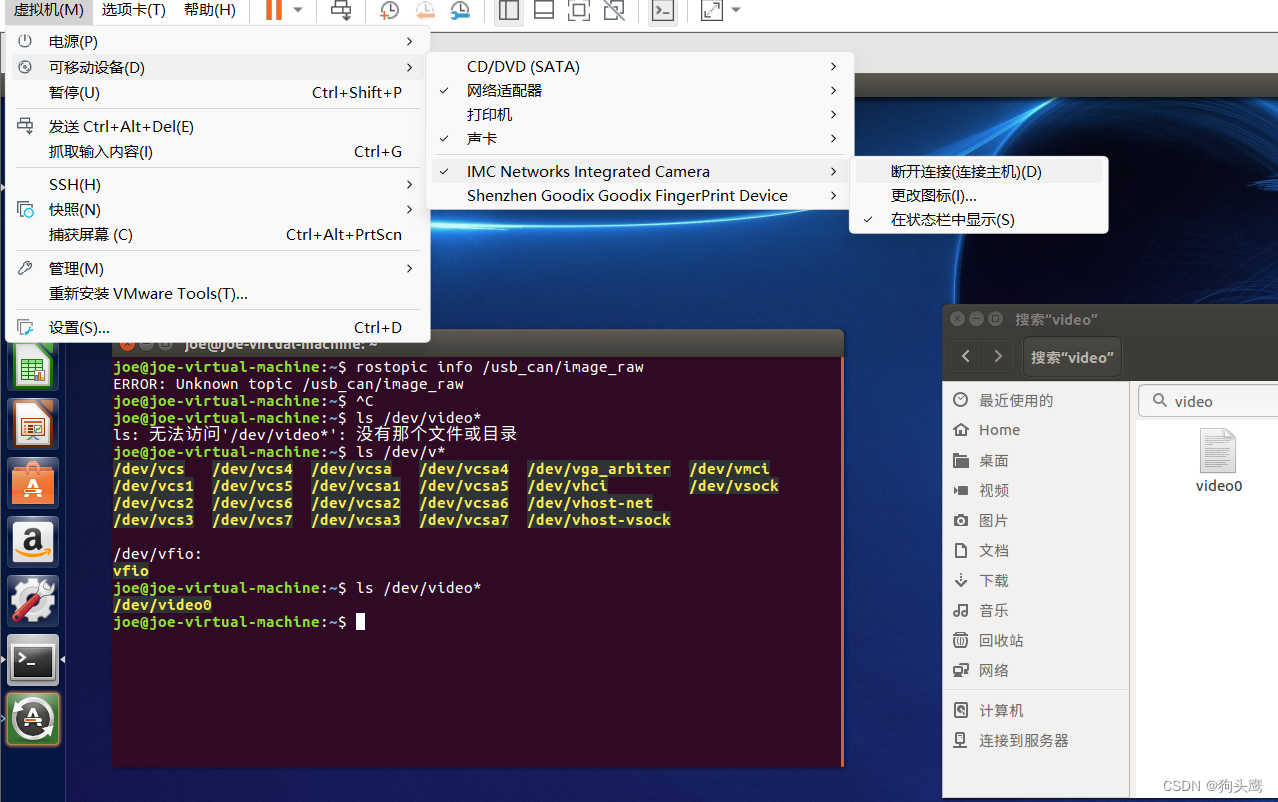
Task: Open the Amazon launcher icon
Action: [33, 542]
